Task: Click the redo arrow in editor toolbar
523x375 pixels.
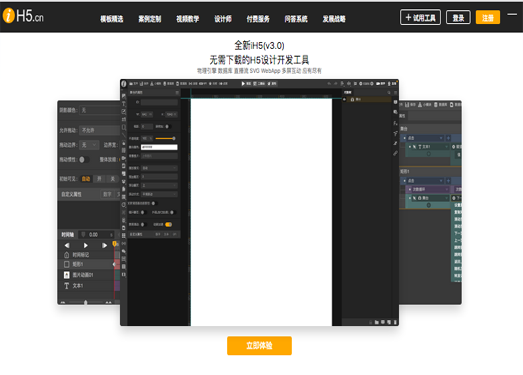Action: click(336, 84)
